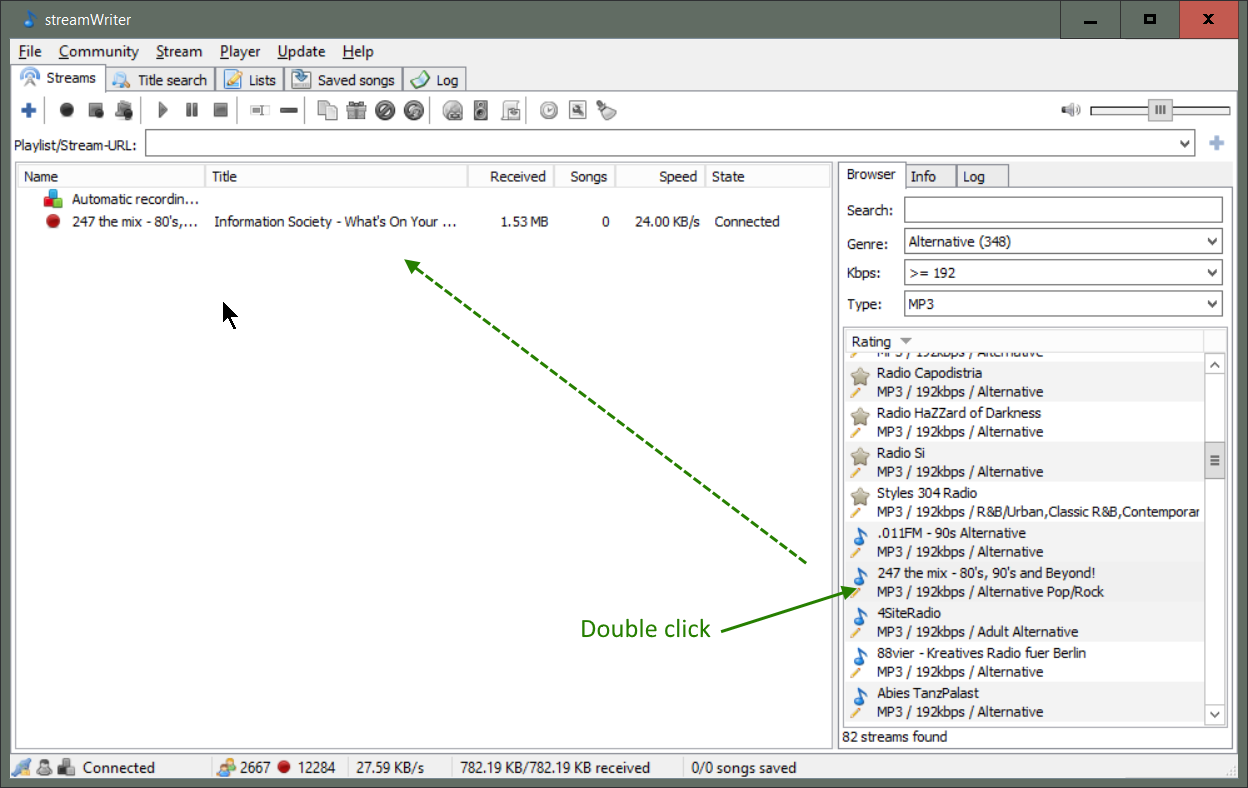Select the 247 the mix stream row
The width and height of the screenshot is (1248, 788).
tap(424, 221)
